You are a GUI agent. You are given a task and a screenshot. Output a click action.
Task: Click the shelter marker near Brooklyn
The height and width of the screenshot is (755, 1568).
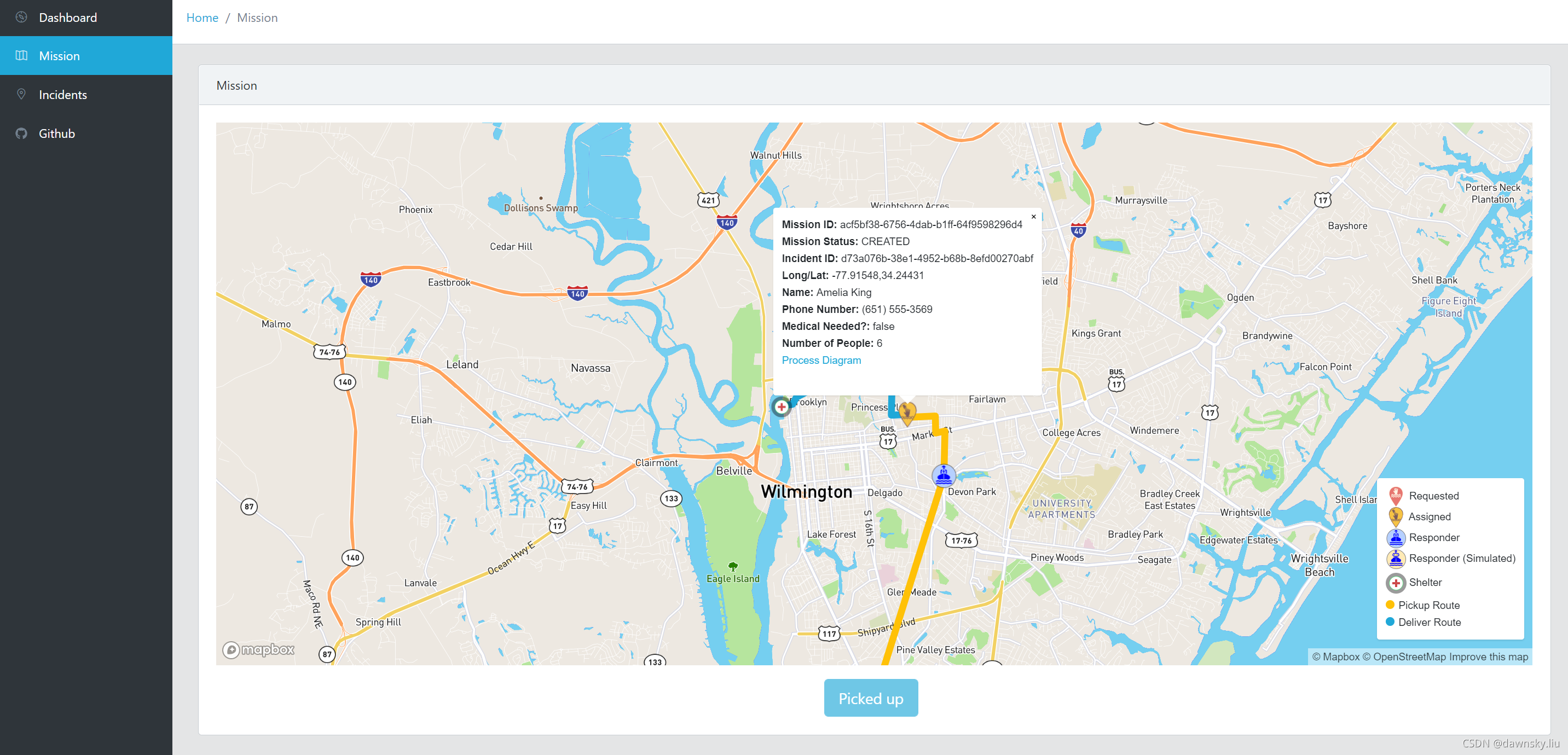pos(781,406)
